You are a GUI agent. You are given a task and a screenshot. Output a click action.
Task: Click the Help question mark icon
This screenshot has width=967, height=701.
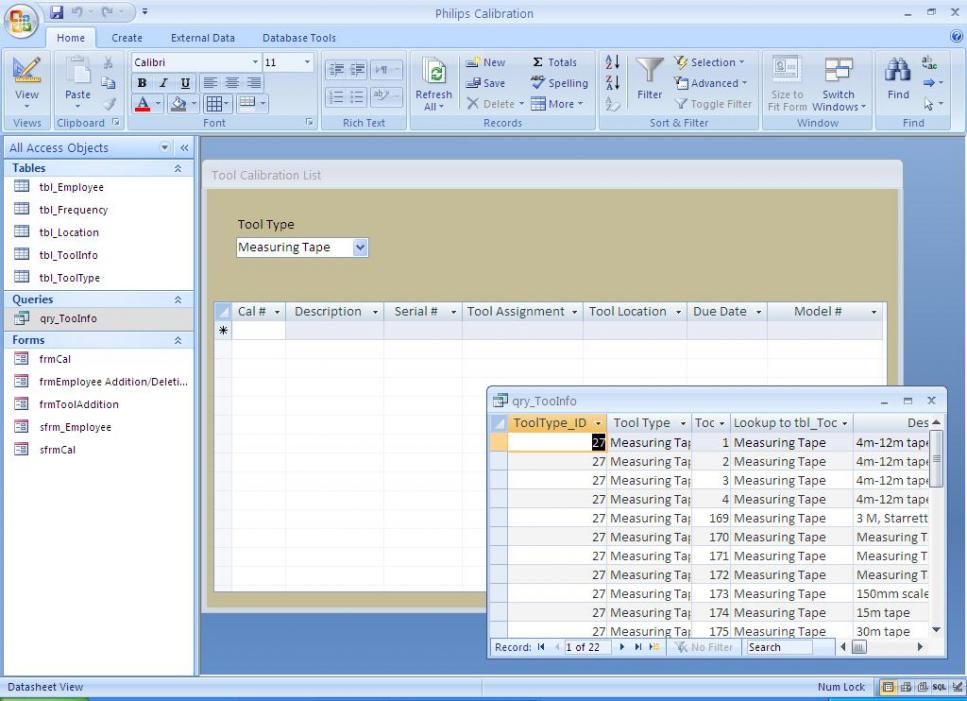pos(957,37)
